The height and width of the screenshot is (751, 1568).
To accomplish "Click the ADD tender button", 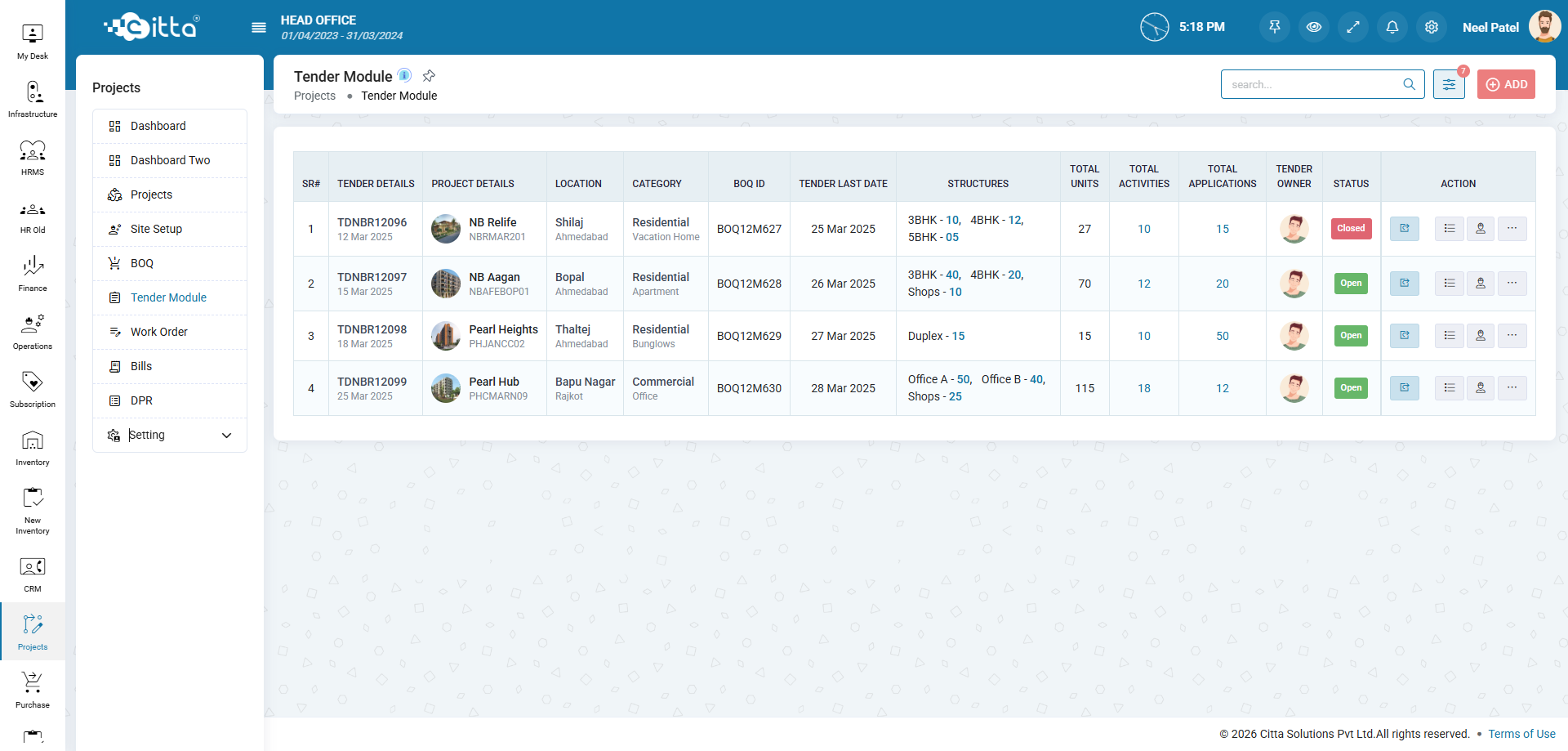I will click(1506, 84).
